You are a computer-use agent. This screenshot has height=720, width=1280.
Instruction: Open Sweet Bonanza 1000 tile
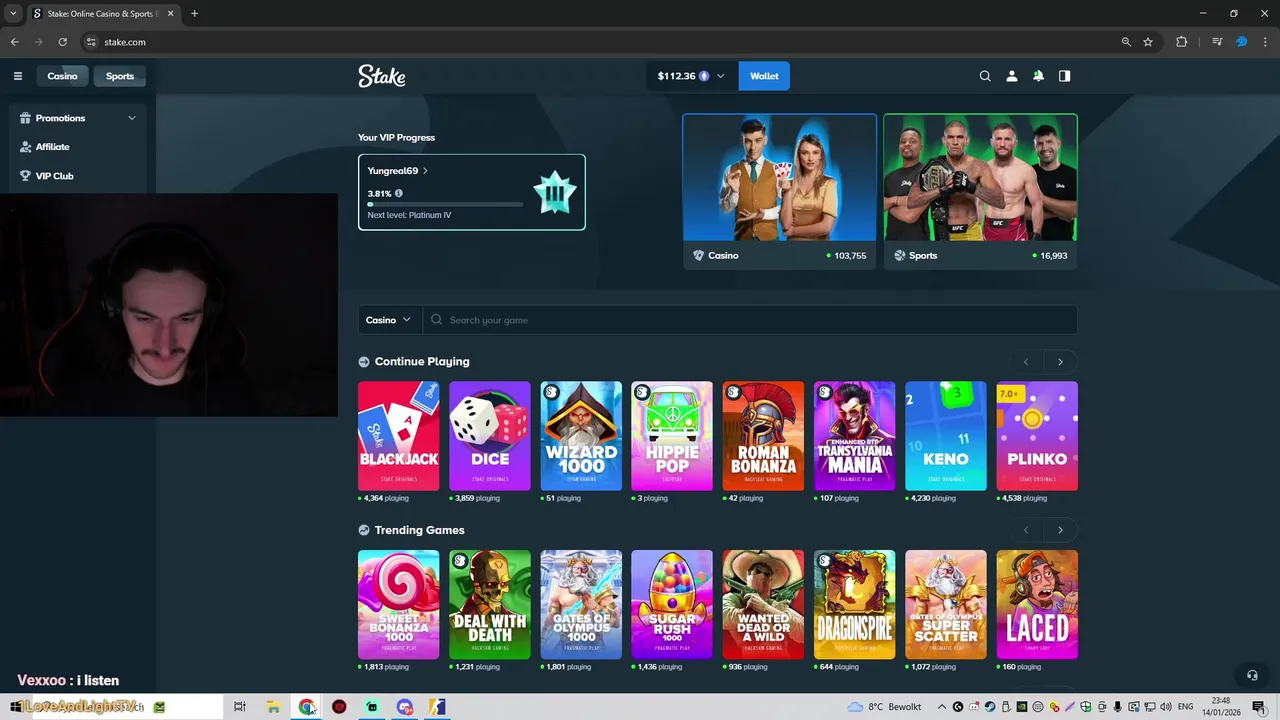click(399, 605)
